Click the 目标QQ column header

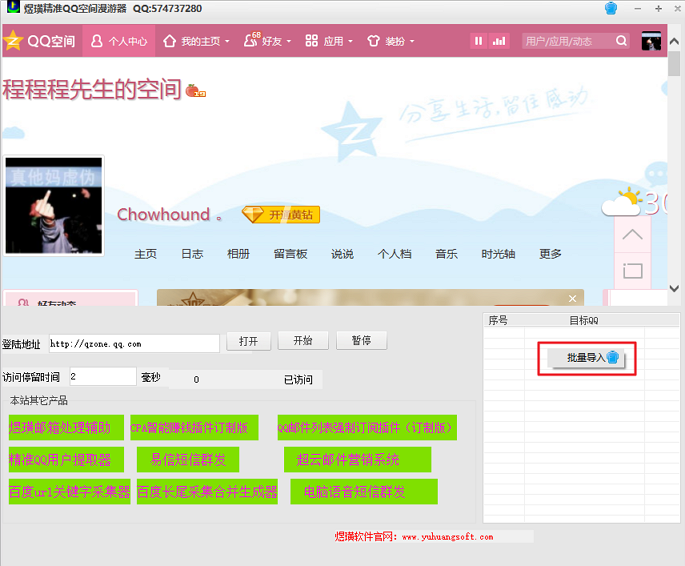(x=584, y=320)
